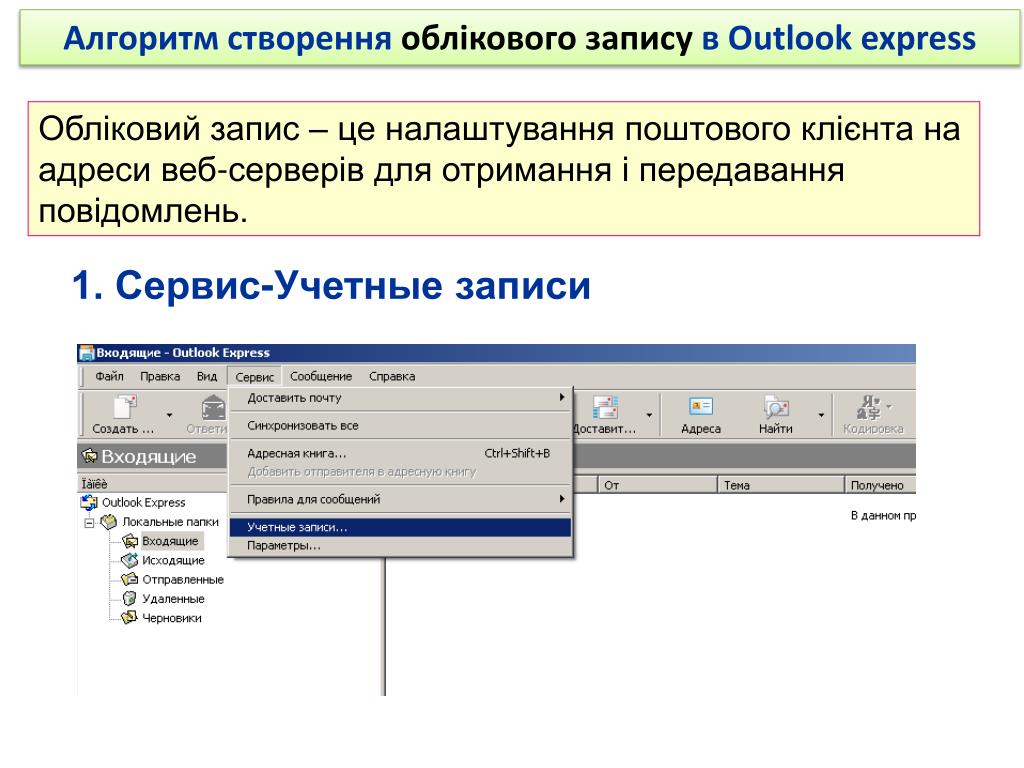This screenshot has width=1024, height=768.
Task: Click the Локальные папки label
Action: [170, 522]
